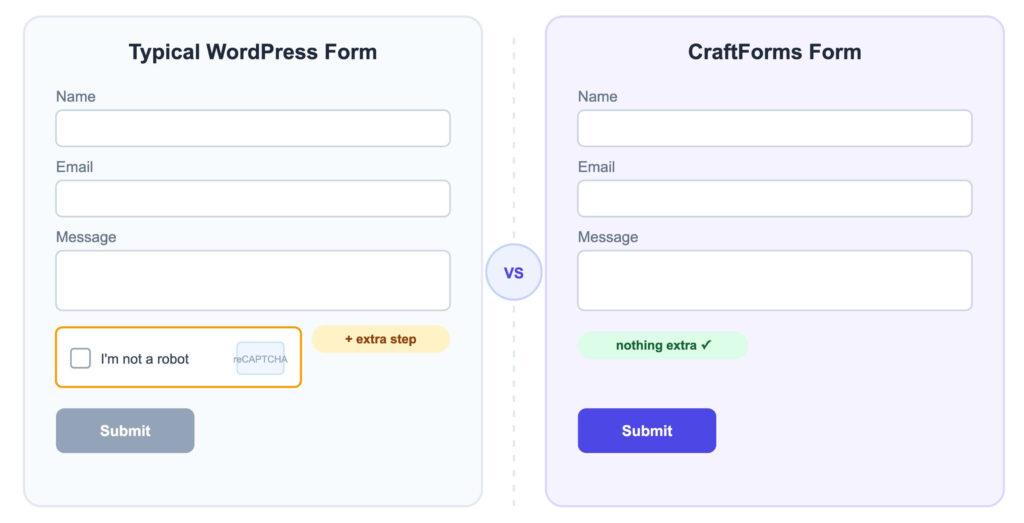
Task: Click the + extra step badge
Action: [381, 340]
